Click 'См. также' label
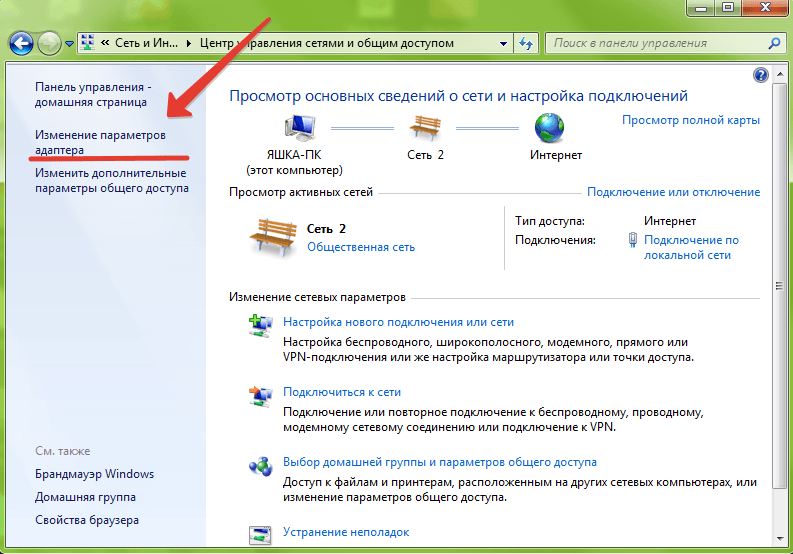The height and width of the screenshot is (554, 793). coord(63,451)
